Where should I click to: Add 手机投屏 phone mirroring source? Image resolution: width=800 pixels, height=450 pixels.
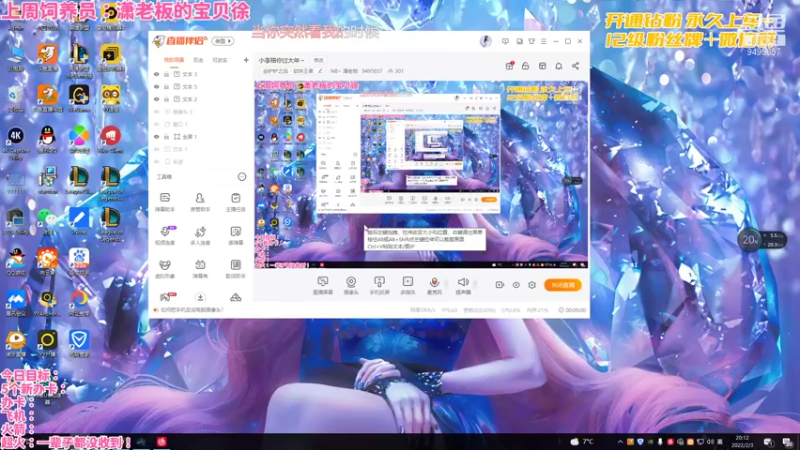pos(379,285)
